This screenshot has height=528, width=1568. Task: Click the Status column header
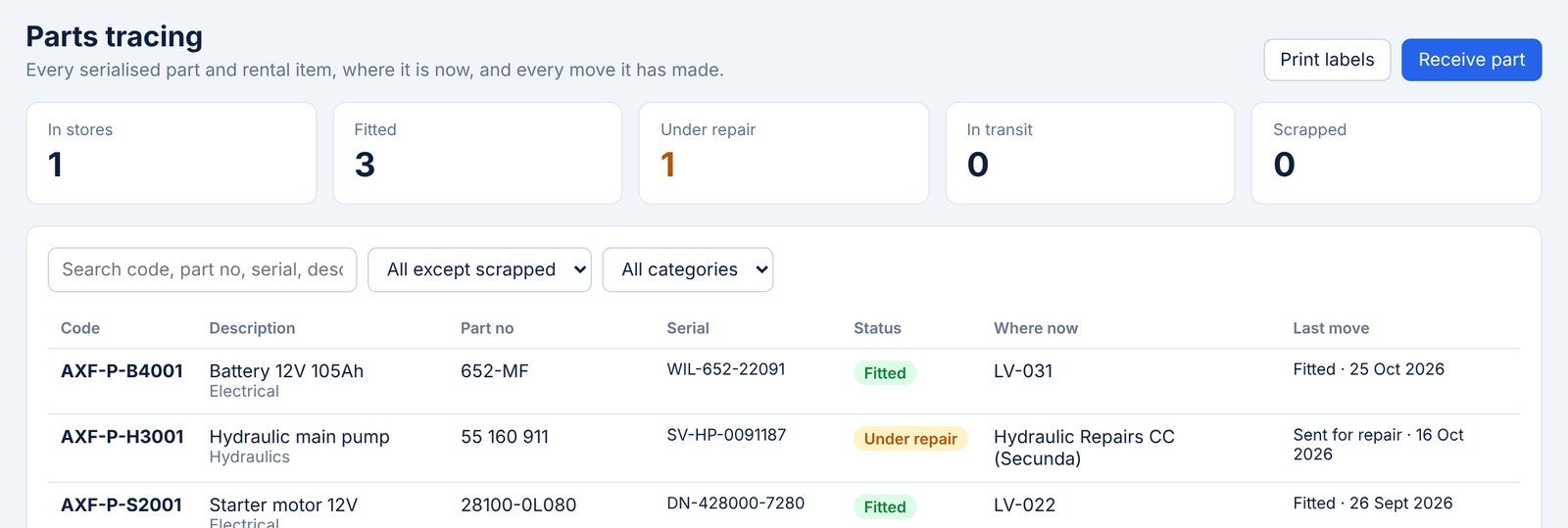877,328
